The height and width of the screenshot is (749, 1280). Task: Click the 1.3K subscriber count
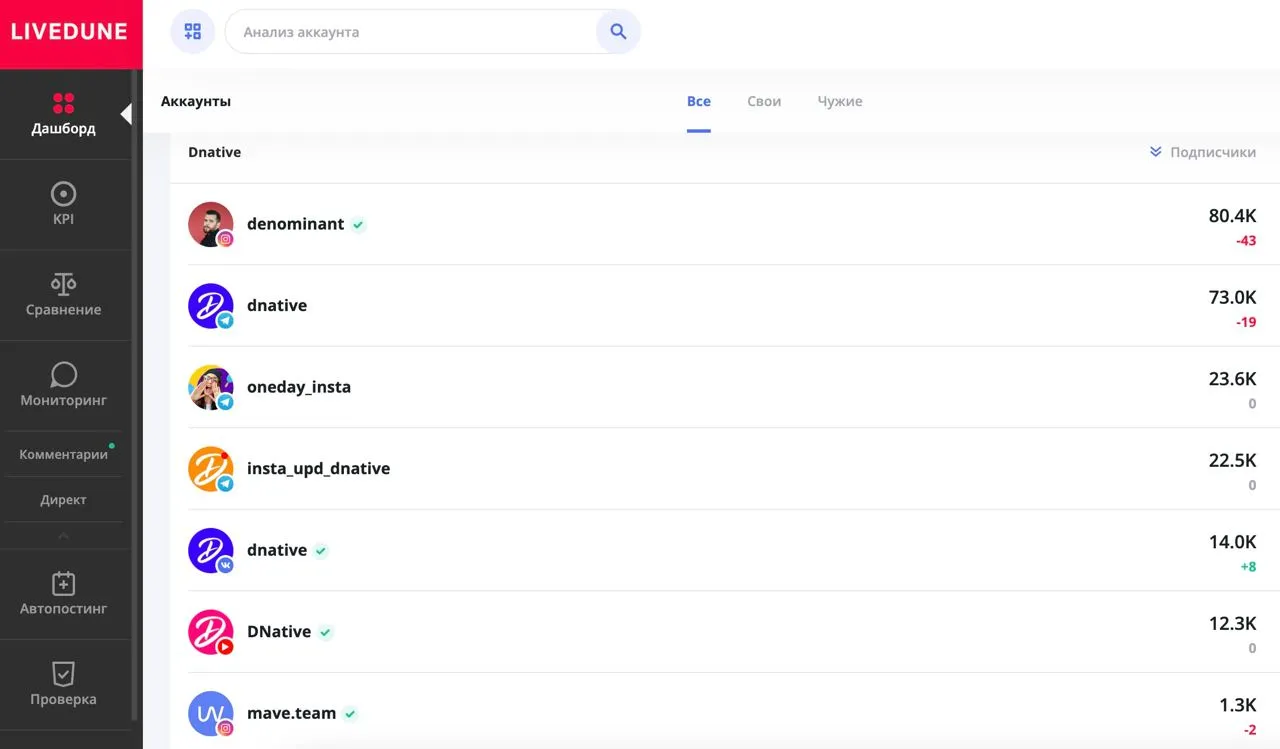point(1237,705)
